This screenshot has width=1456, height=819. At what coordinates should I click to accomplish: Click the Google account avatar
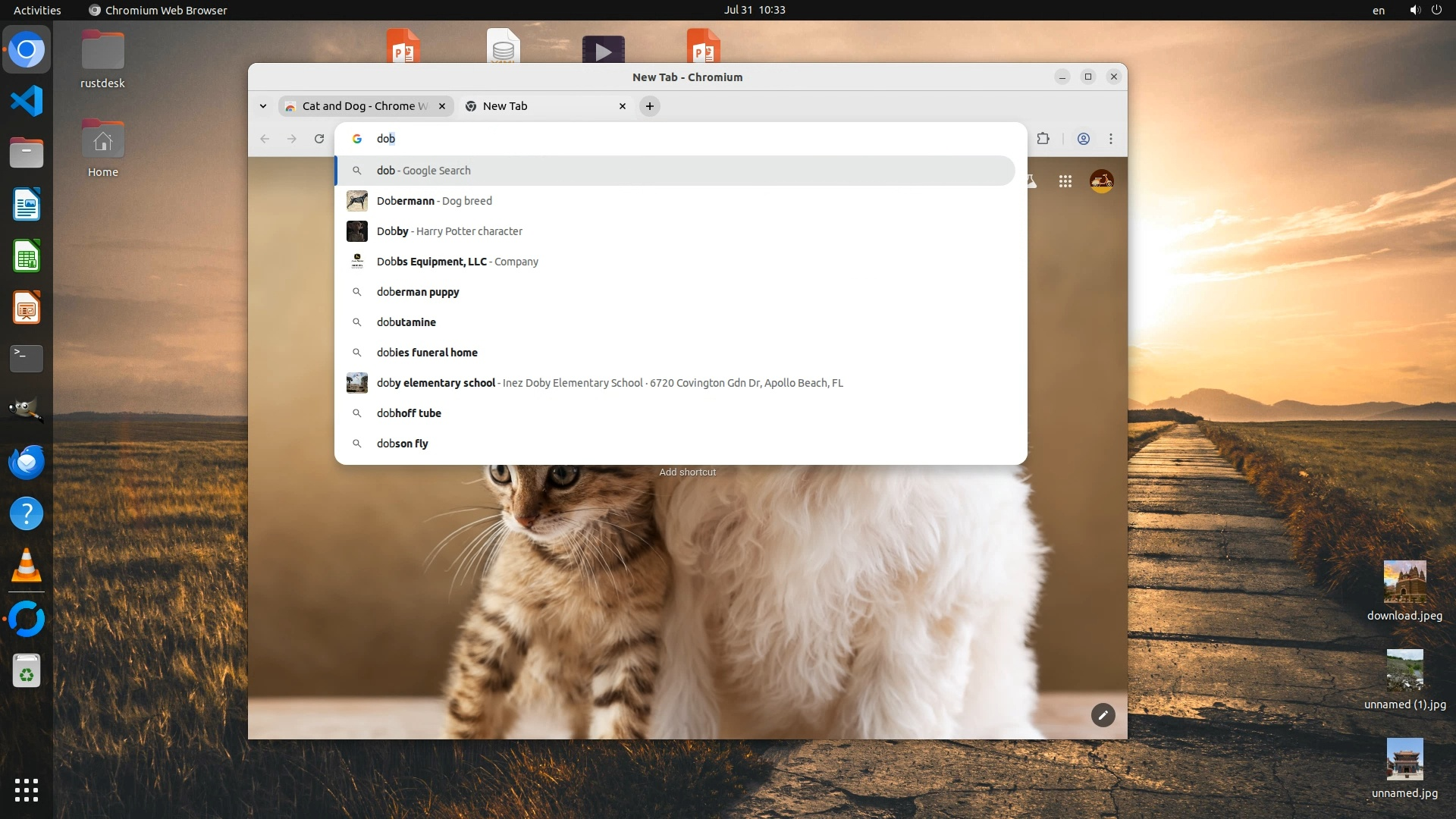pos(1101,181)
